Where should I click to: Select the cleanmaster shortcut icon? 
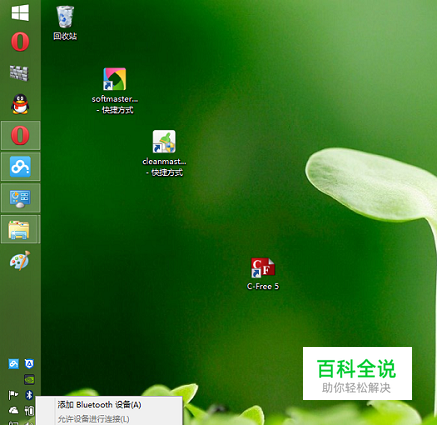[164, 153]
